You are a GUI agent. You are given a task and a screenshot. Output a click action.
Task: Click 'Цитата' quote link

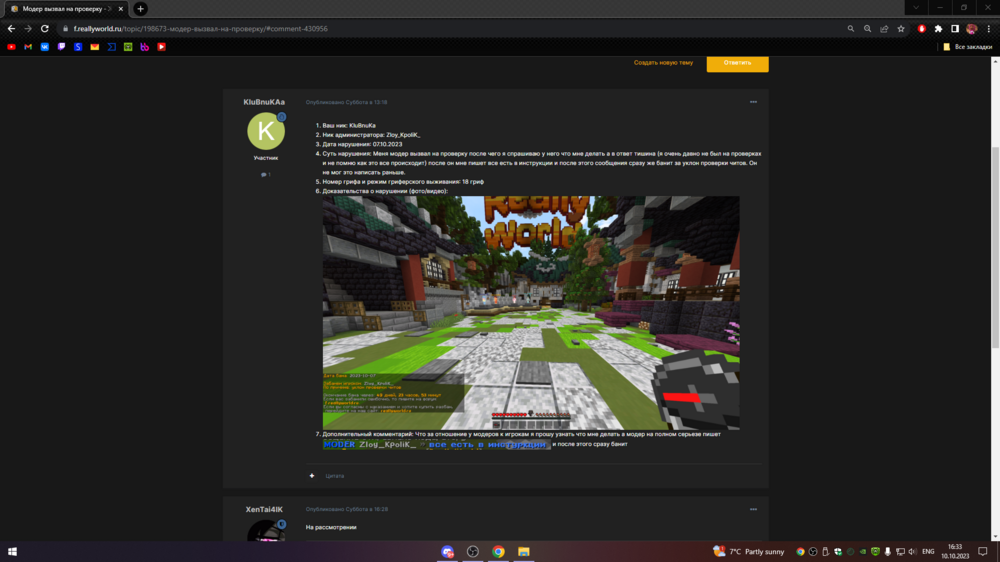click(x=335, y=476)
